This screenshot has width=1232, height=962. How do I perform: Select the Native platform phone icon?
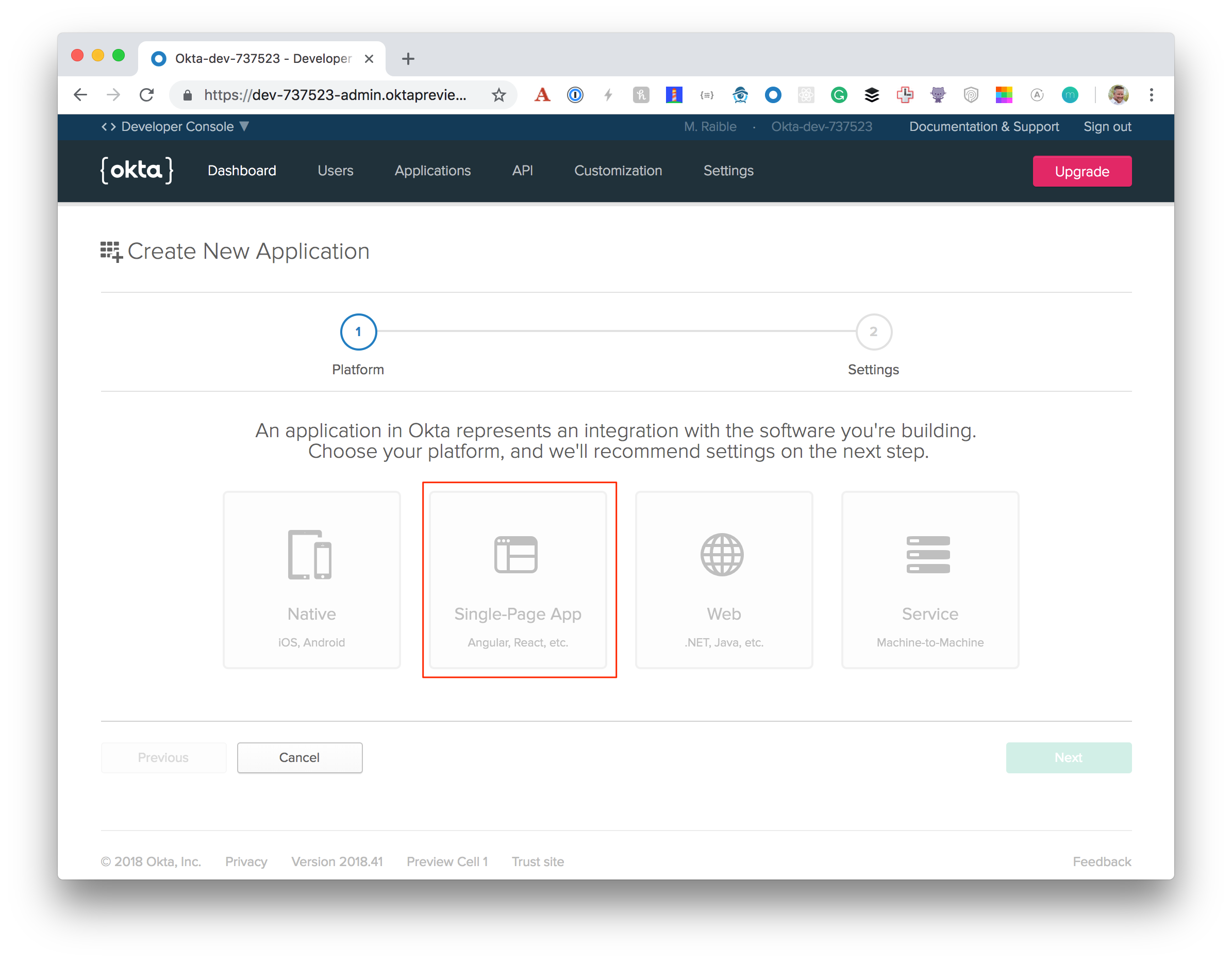310,554
